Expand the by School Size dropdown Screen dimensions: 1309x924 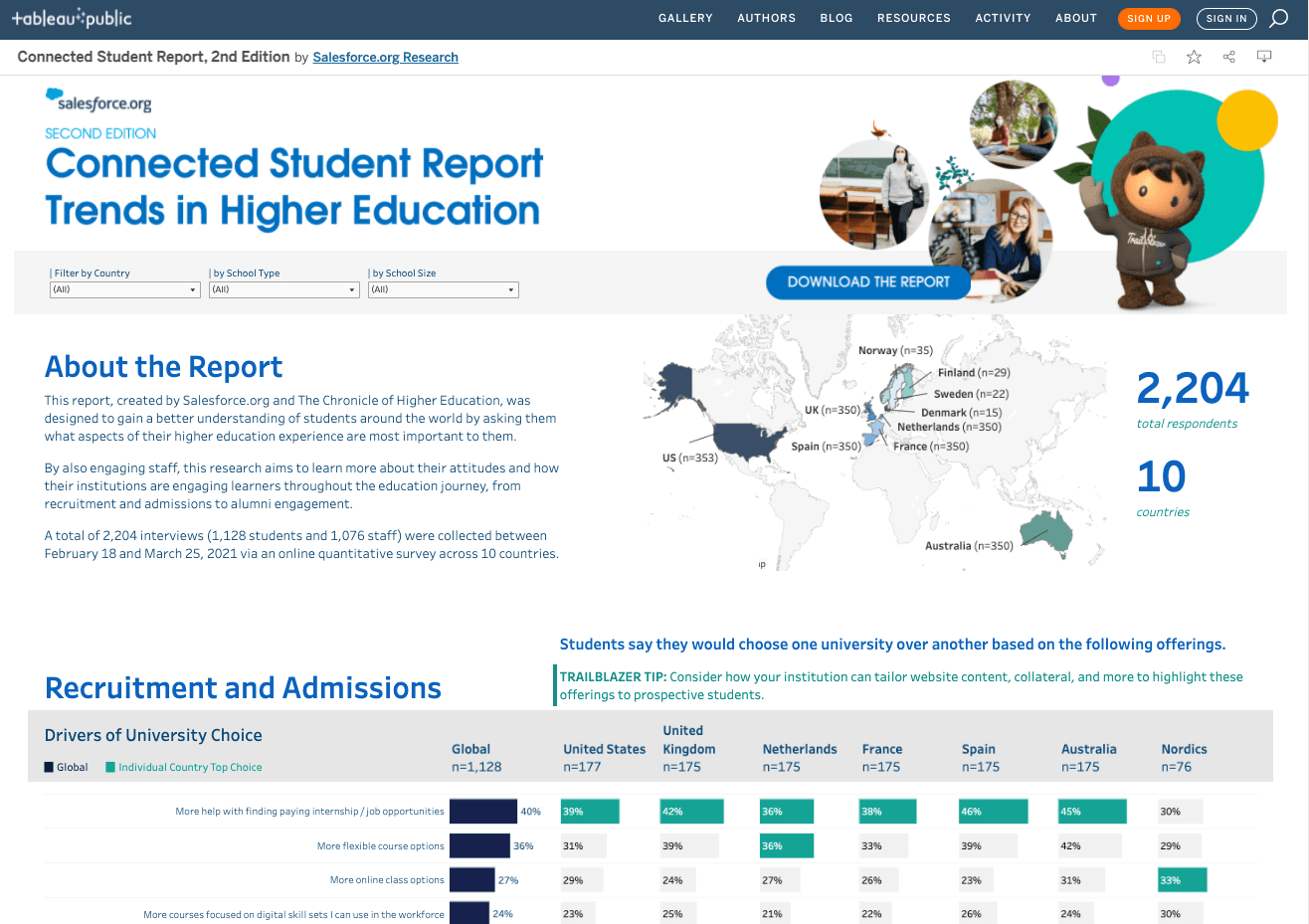pyautogui.click(x=444, y=289)
